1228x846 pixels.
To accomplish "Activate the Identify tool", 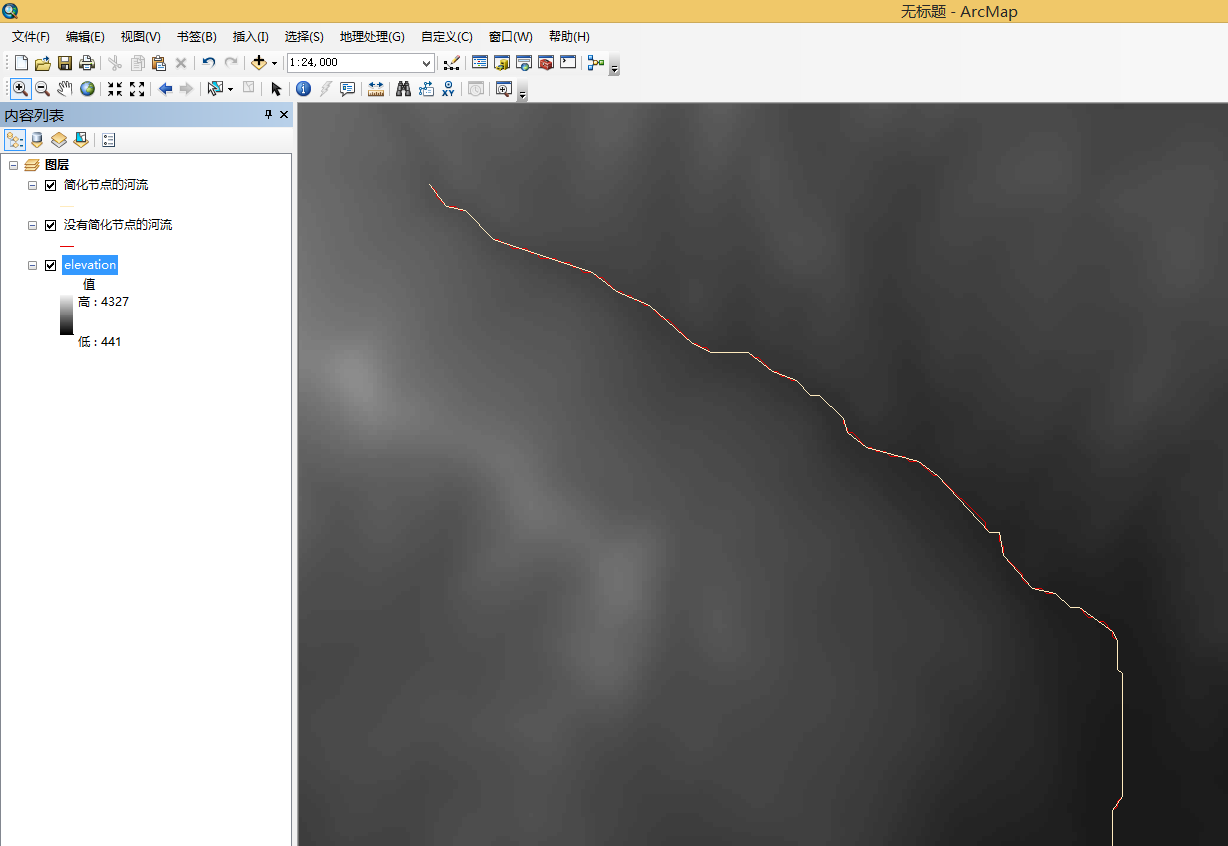I will (303, 88).
